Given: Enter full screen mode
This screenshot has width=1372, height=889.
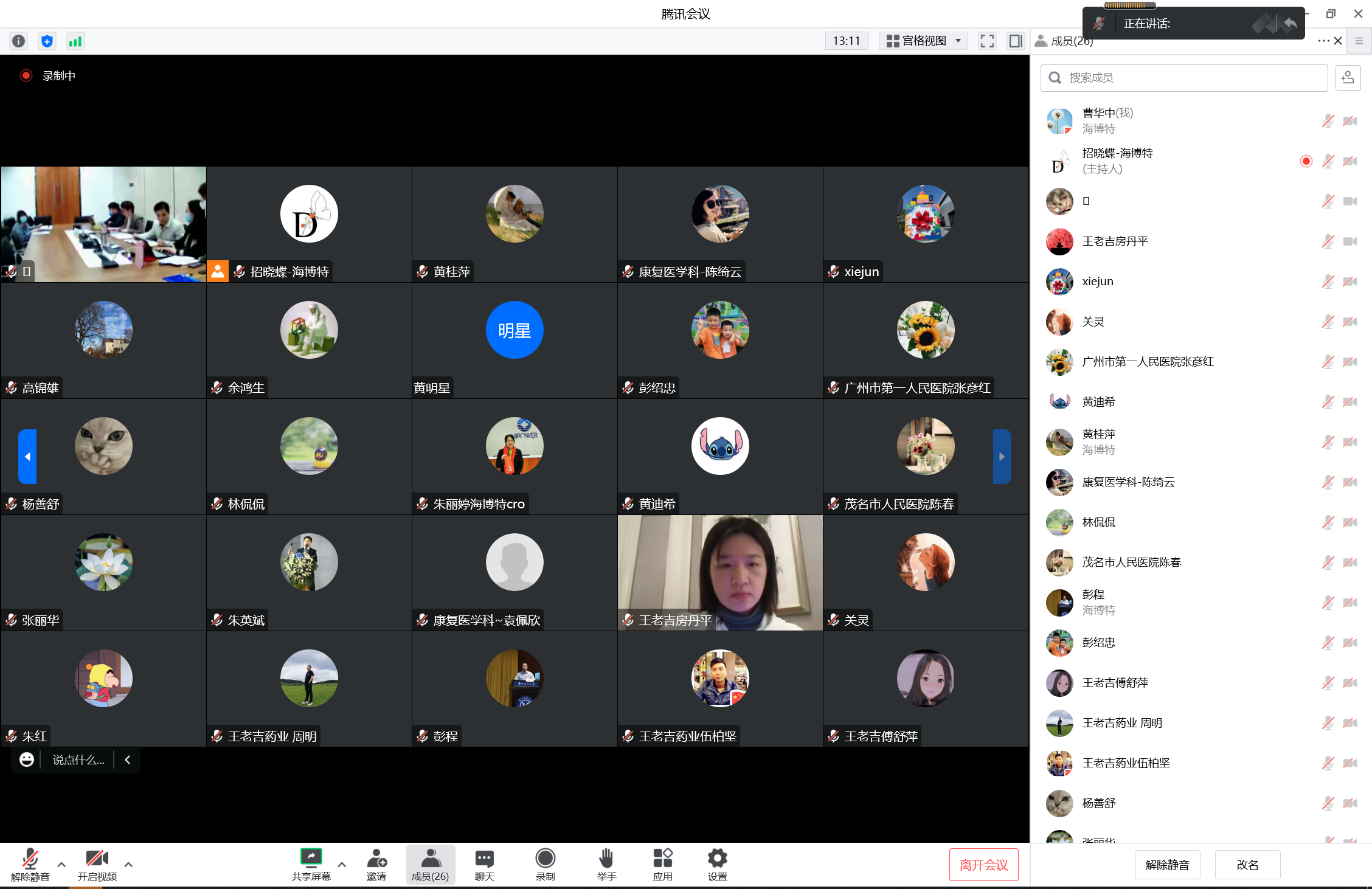Looking at the screenshot, I should [987, 41].
